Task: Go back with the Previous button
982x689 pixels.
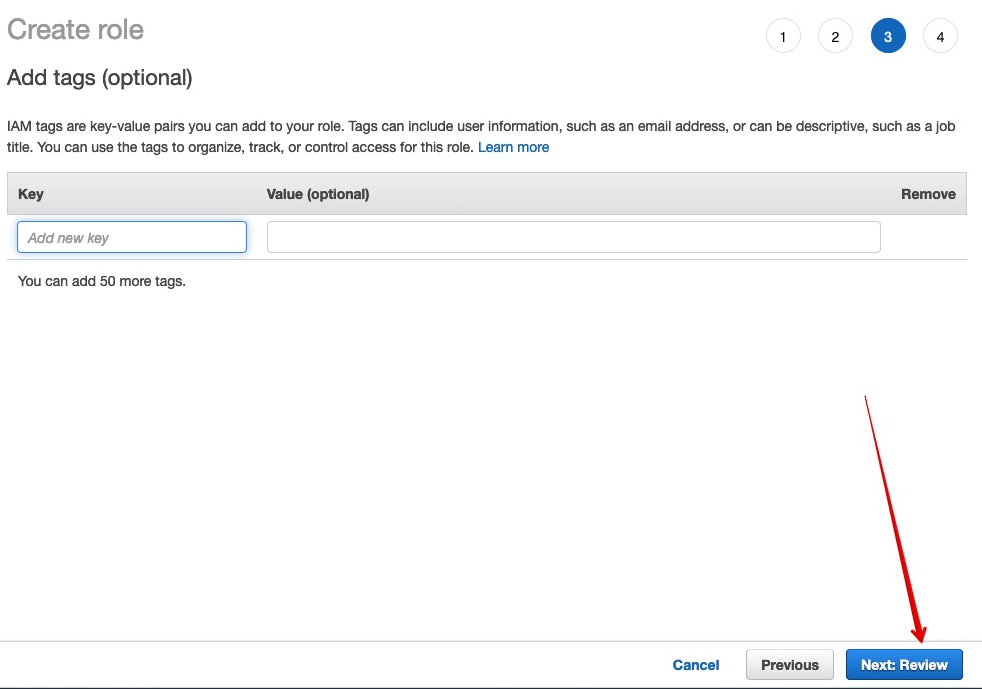Action: click(x=790, y=665)
